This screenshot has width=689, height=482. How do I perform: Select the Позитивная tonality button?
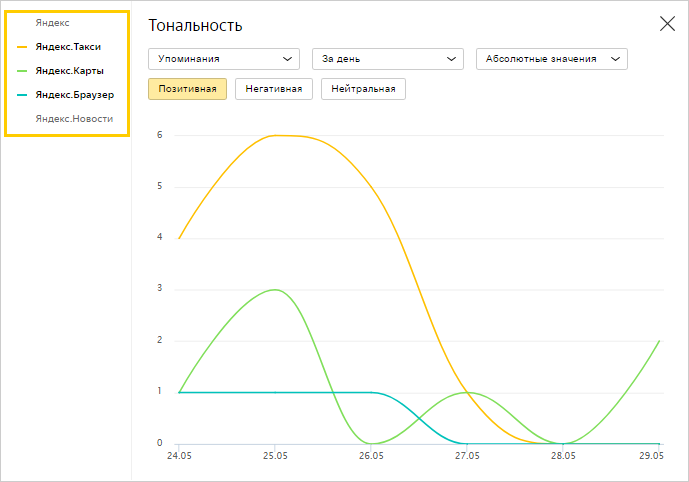click(x=187, y=89)
